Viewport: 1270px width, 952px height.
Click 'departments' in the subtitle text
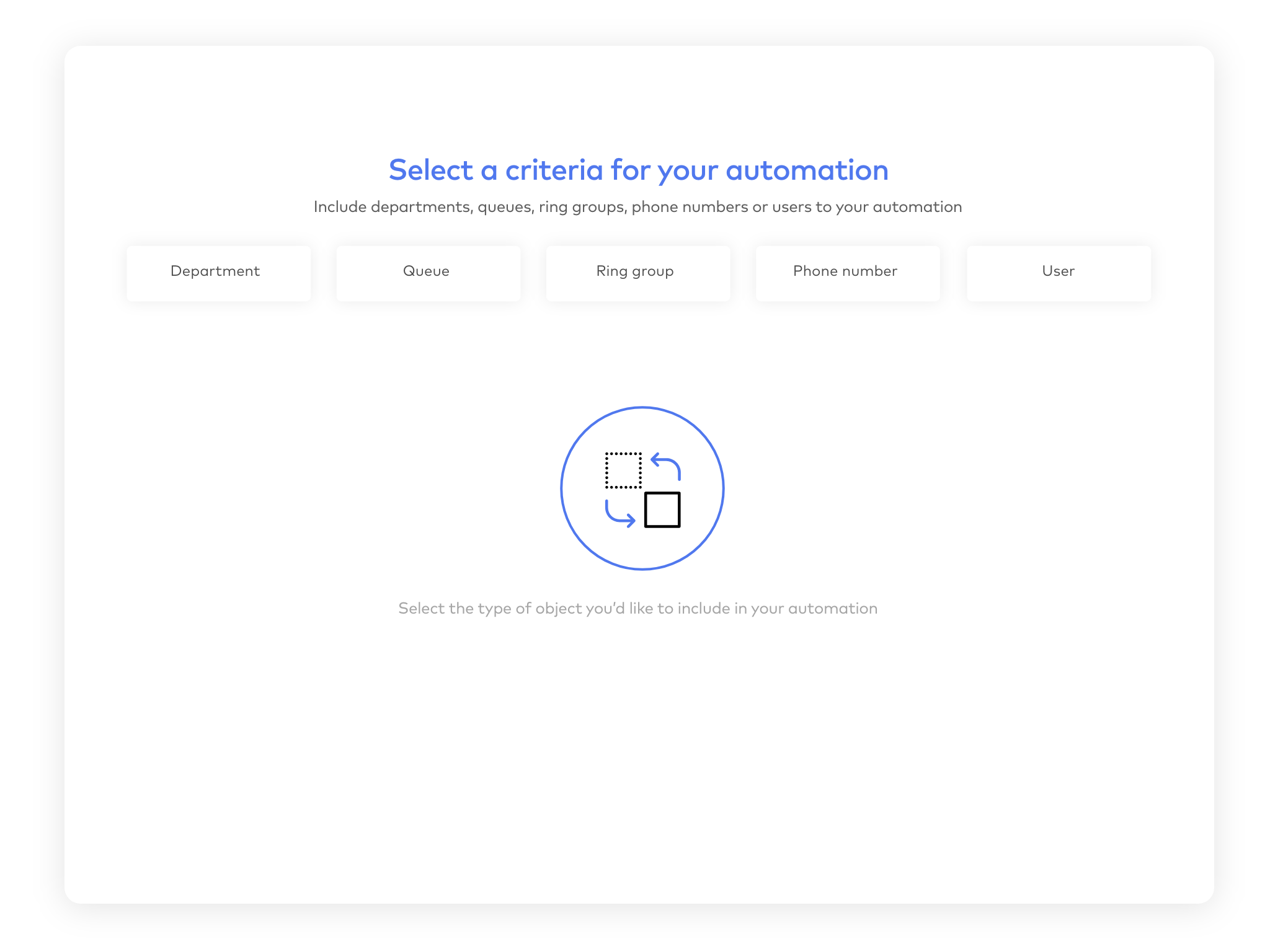click(422, 207)
